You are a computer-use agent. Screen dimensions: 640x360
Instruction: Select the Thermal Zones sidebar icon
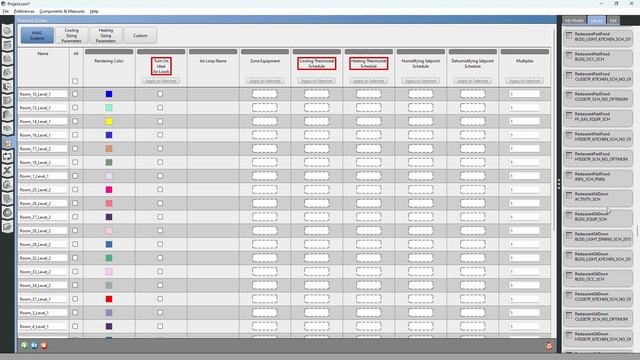7,142
